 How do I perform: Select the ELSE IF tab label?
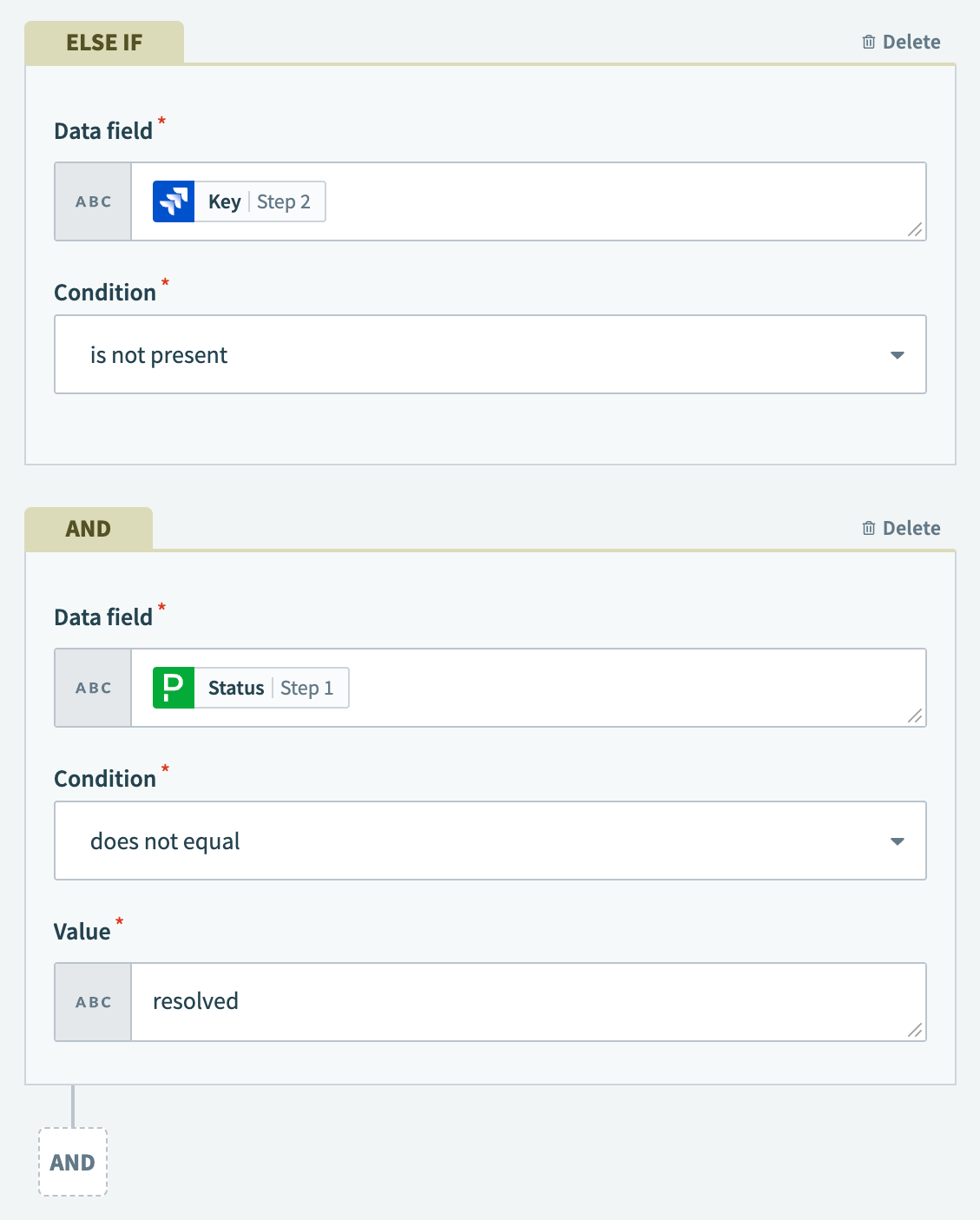pyautogui.click(x=104, y=41)
